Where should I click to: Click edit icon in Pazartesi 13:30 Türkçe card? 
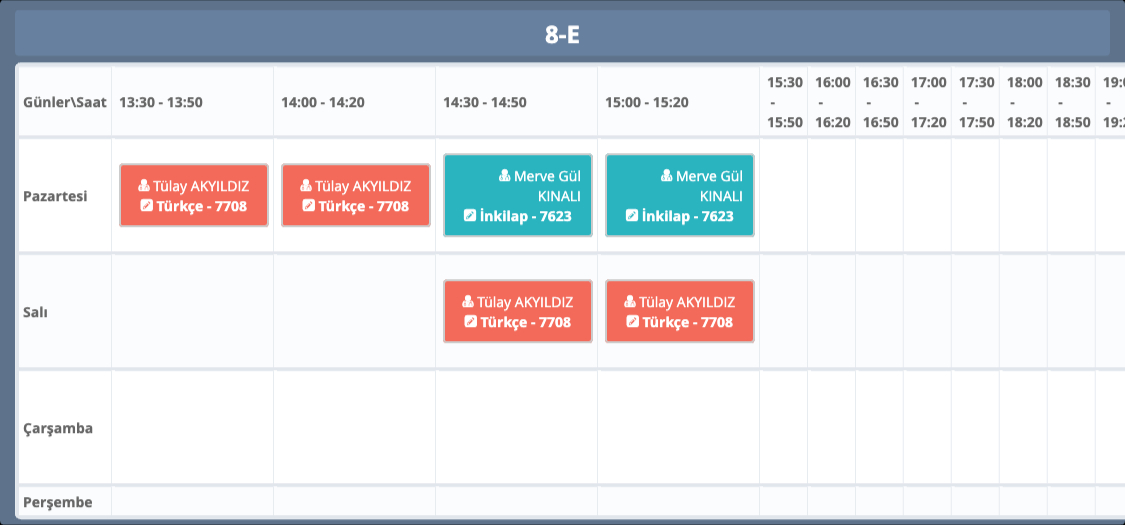(x=147, y=206)
